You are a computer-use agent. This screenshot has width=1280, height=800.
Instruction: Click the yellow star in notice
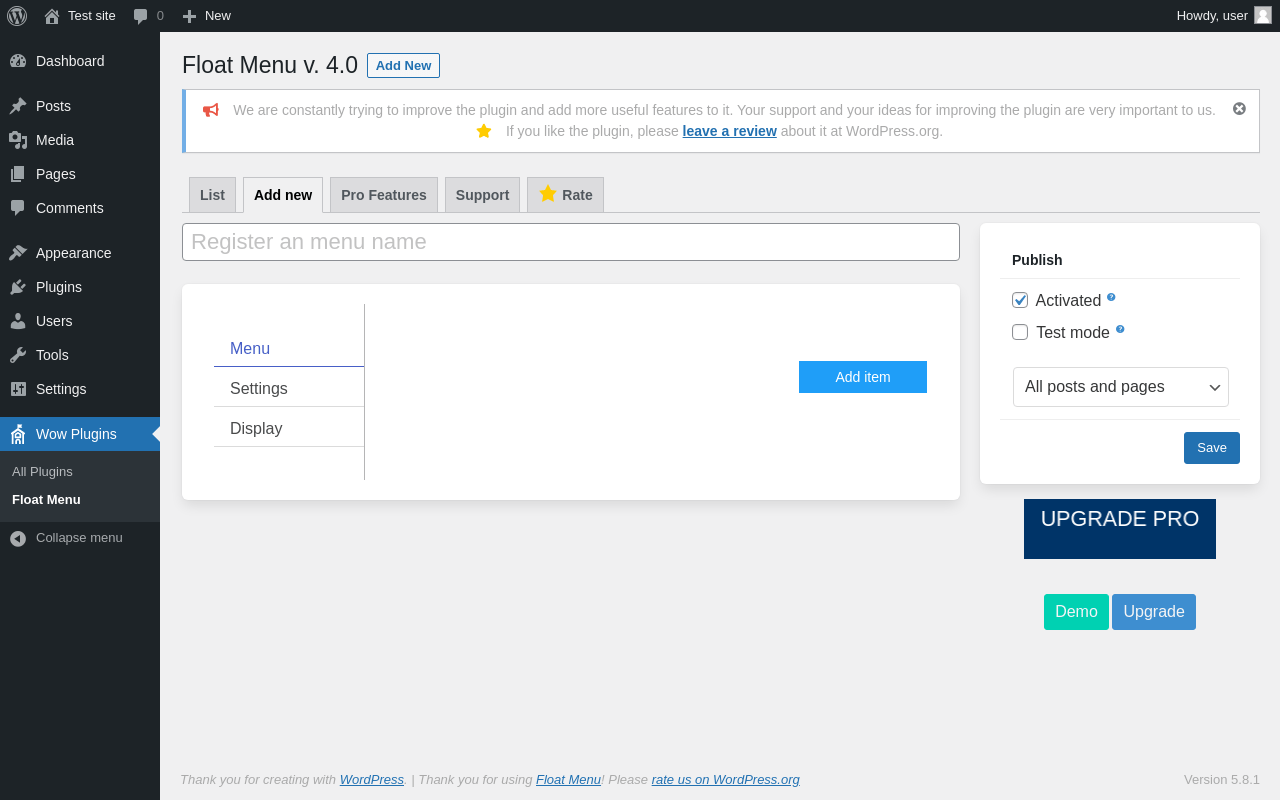coord(484,131)
